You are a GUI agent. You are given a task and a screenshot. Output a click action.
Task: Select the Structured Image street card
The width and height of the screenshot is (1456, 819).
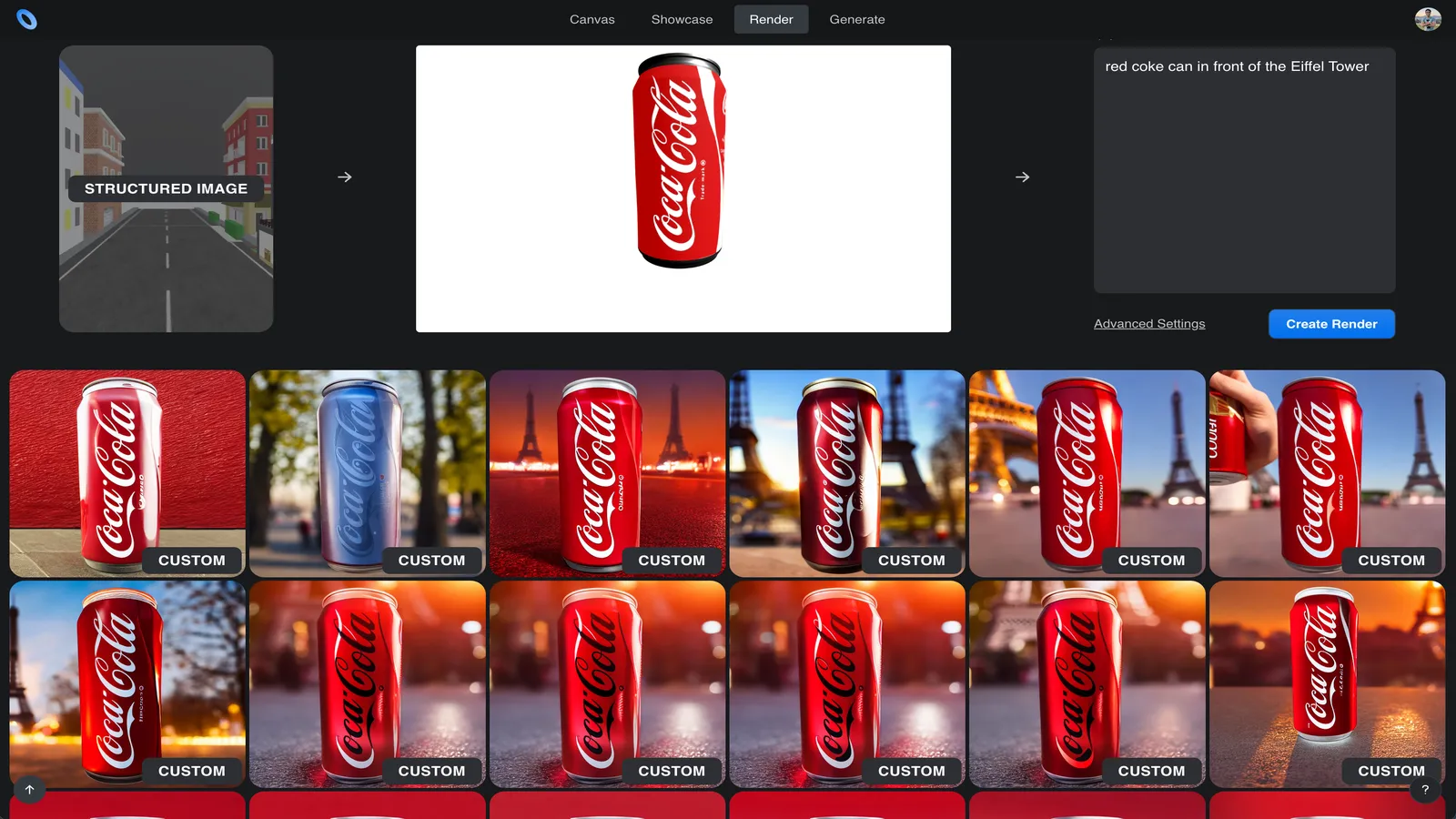[167, 188]
